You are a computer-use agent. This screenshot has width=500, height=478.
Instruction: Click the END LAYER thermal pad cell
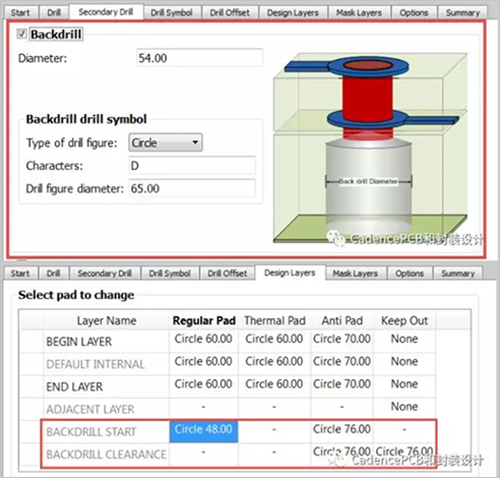[274, 384]
